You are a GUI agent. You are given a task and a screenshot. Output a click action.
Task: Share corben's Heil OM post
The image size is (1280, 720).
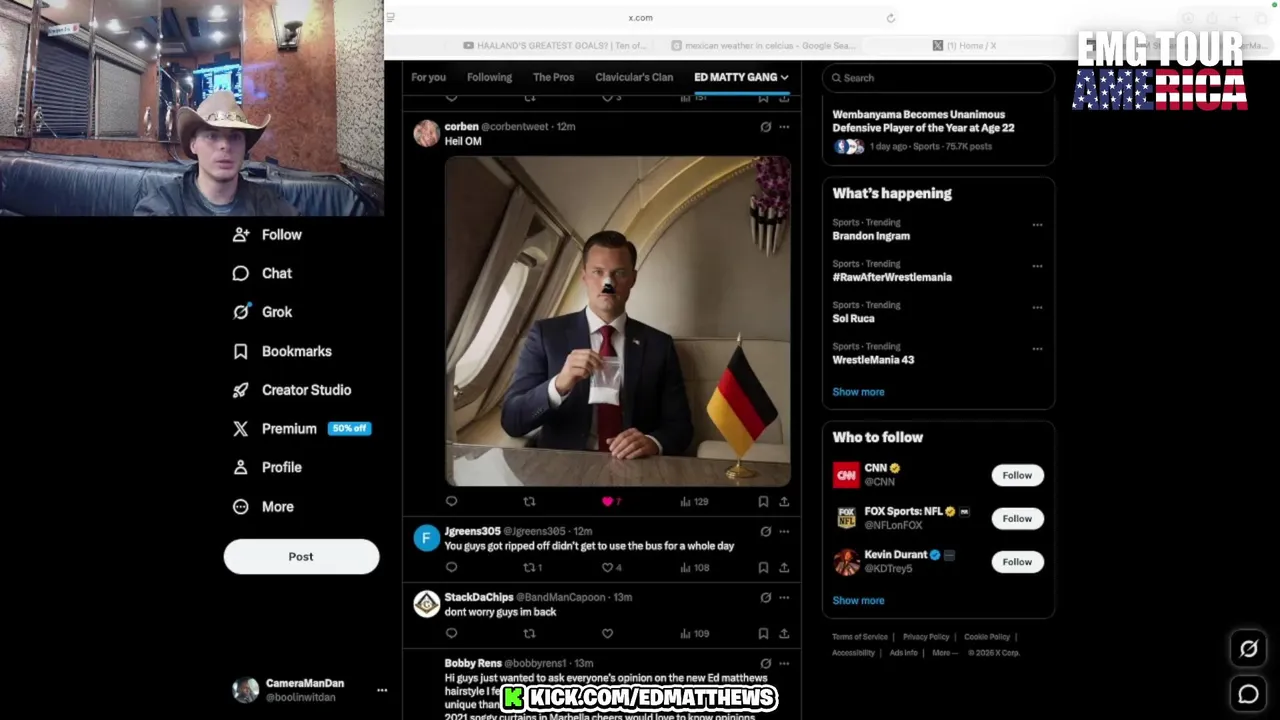pyautogui.click(x=784, y=501)
